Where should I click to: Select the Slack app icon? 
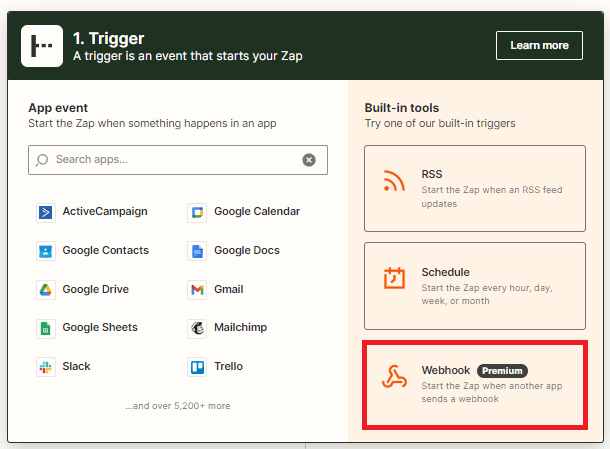(46, 367)
